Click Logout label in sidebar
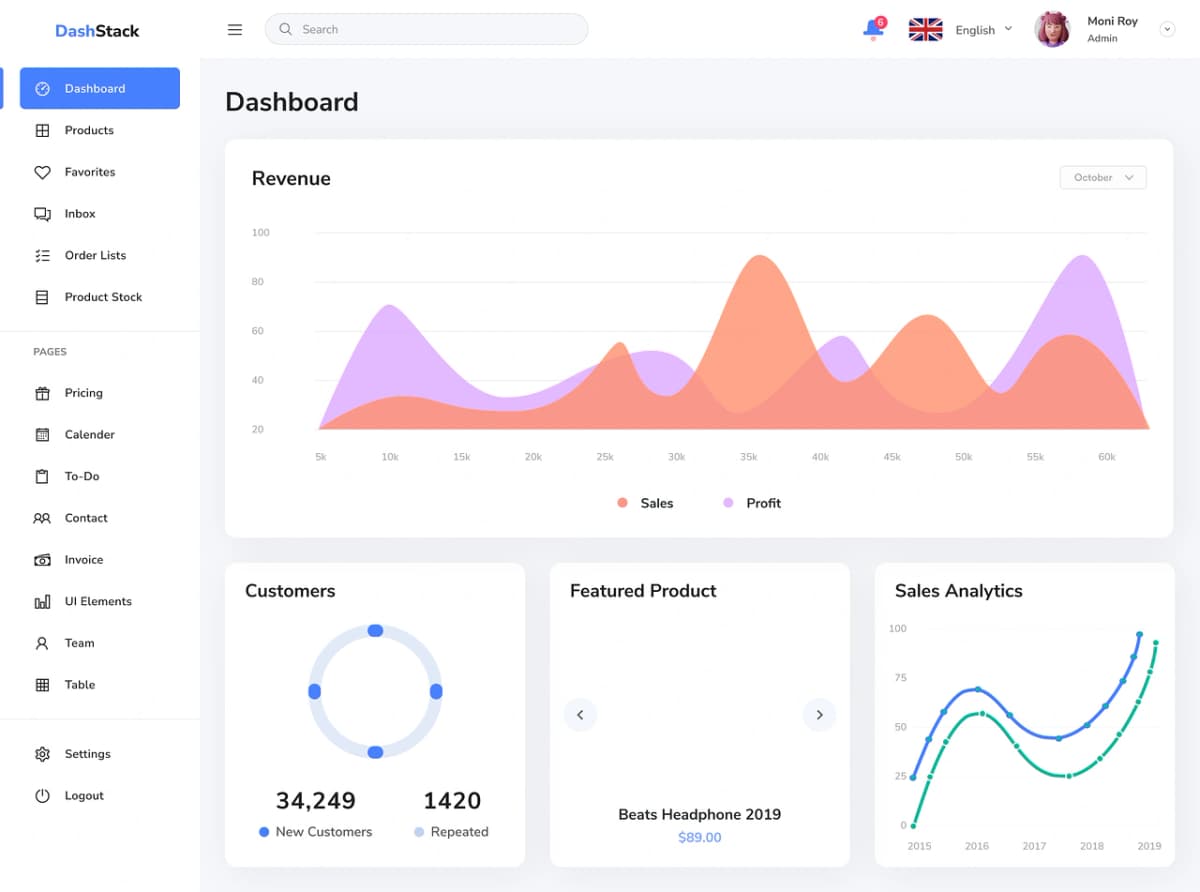 coord(84,796)
